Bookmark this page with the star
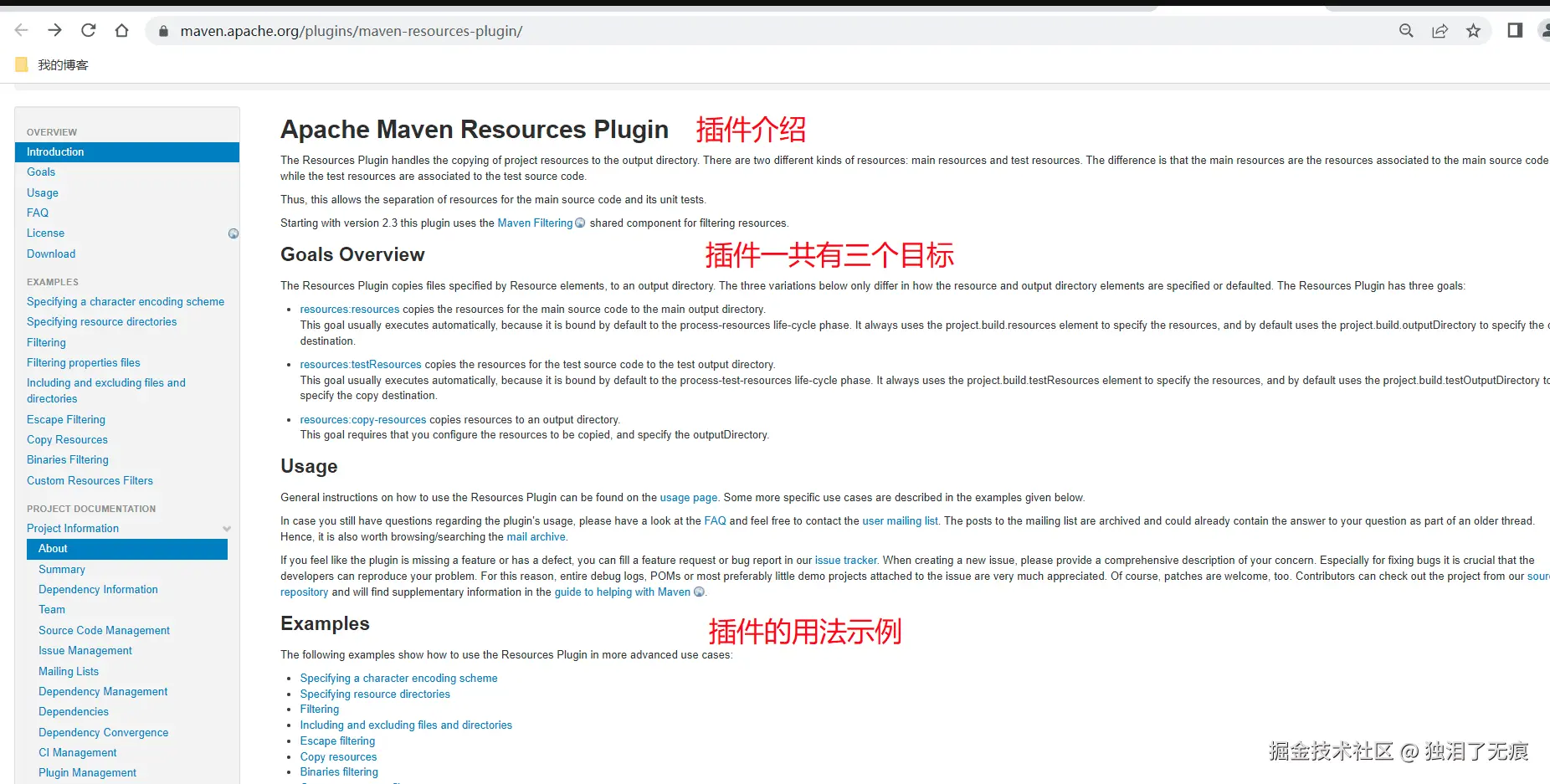 point(1473,31)
